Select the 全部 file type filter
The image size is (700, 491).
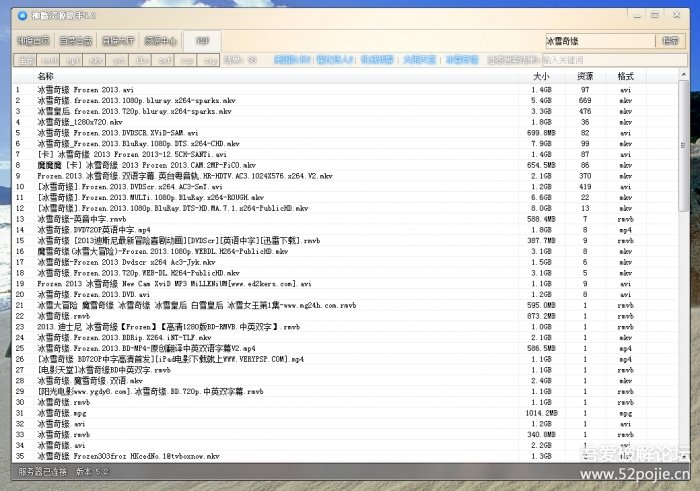(26, 60)
